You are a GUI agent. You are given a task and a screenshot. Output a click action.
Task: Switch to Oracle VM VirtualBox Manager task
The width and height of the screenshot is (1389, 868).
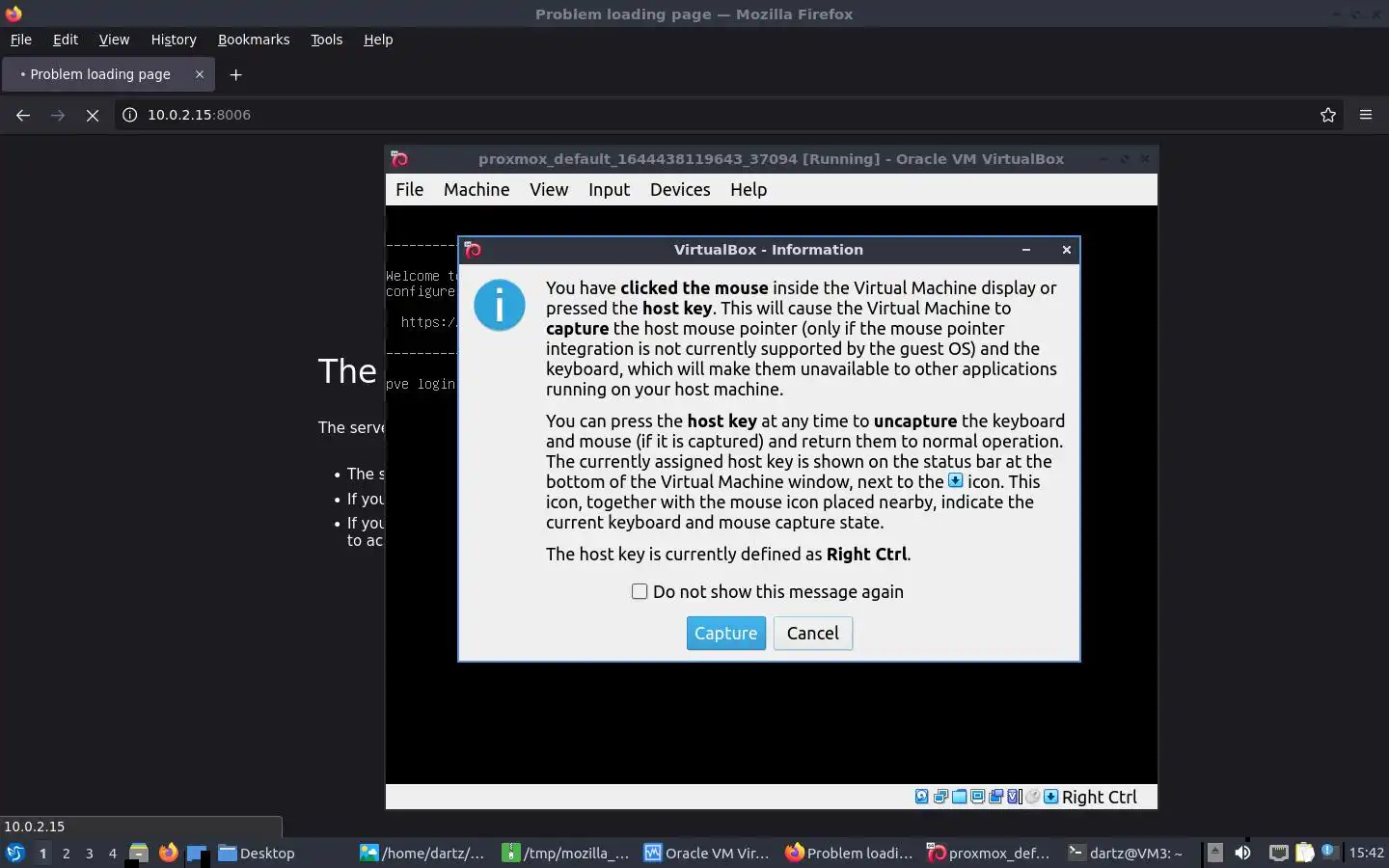click(x=709, y=853)
